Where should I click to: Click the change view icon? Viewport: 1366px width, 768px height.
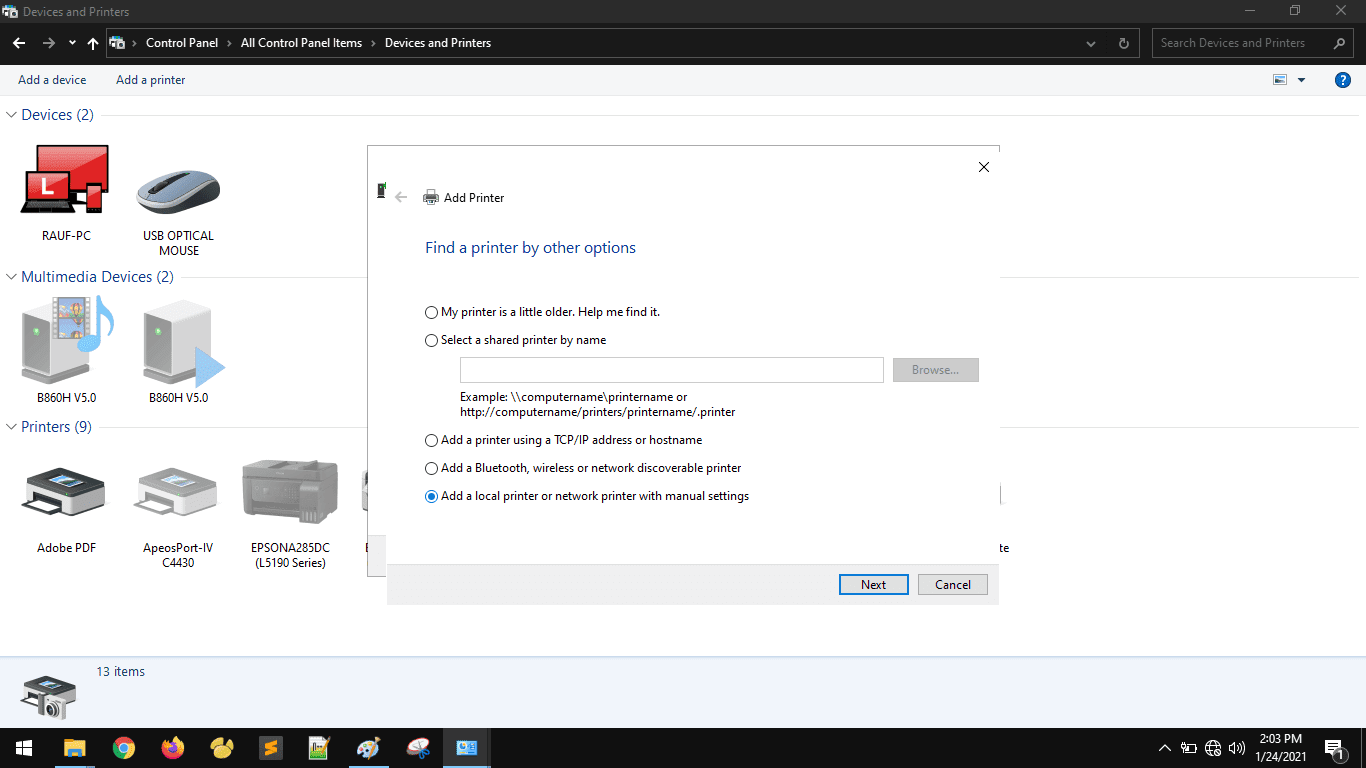[x=1279, y=80]
